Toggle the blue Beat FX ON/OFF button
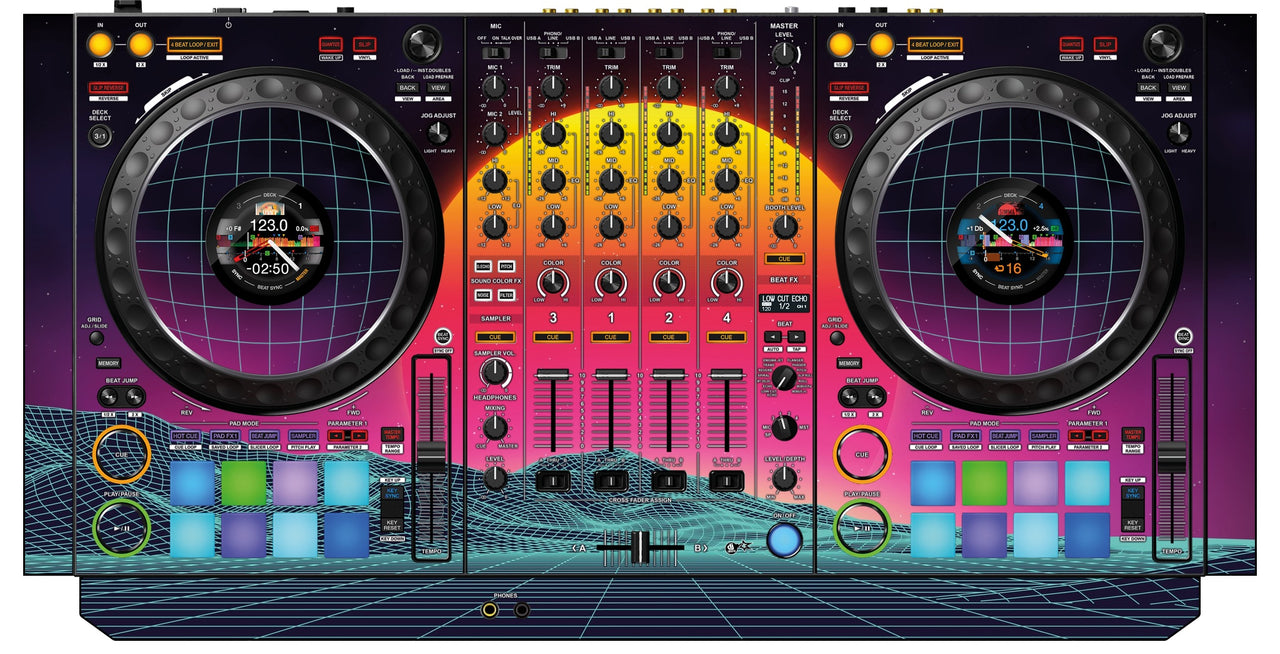Image resolution: width=1280 pixels, height=654 pixels. tap(784, 540)
